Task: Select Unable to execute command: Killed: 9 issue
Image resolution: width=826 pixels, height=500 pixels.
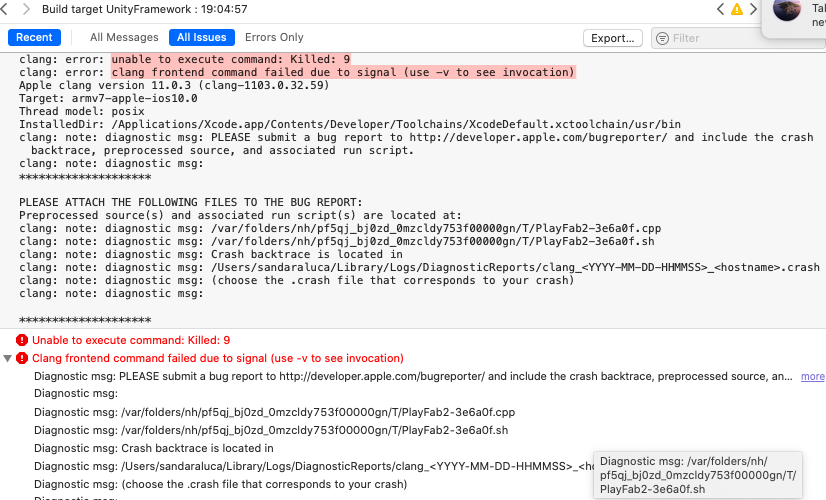Action: coord(131,340)
